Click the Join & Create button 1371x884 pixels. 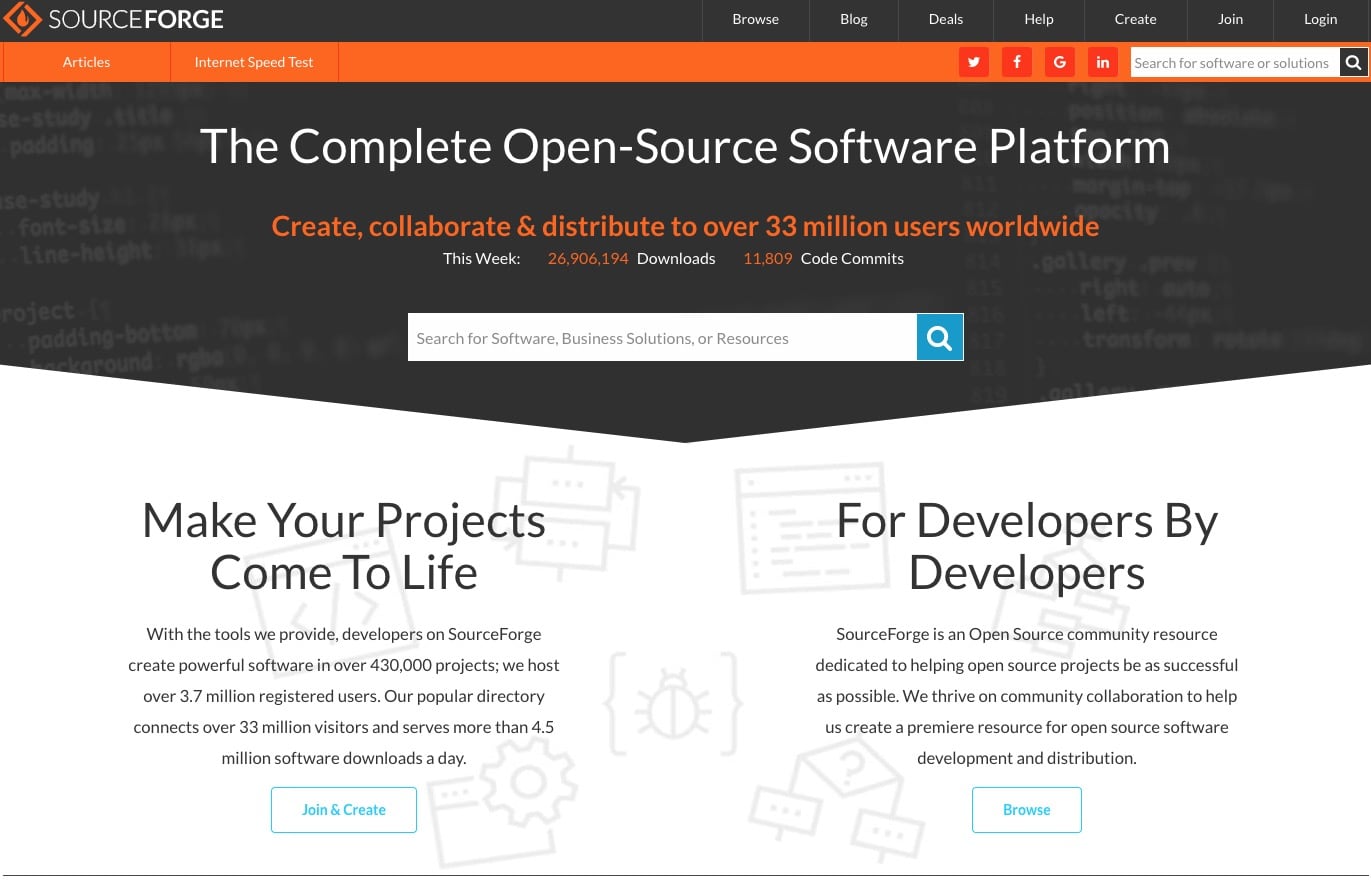343,809
